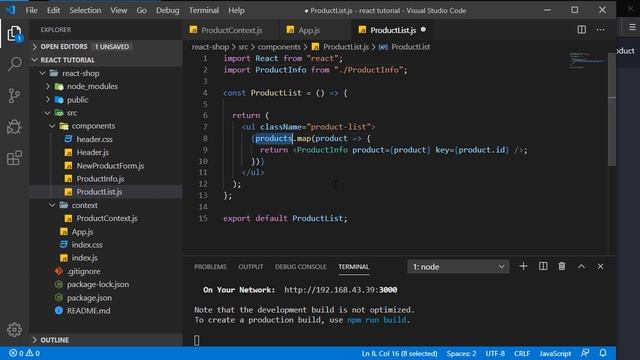Select the terminal dropdown showing 1: node
This screenshot has width=640, height=360.
[x=458, y=267]
